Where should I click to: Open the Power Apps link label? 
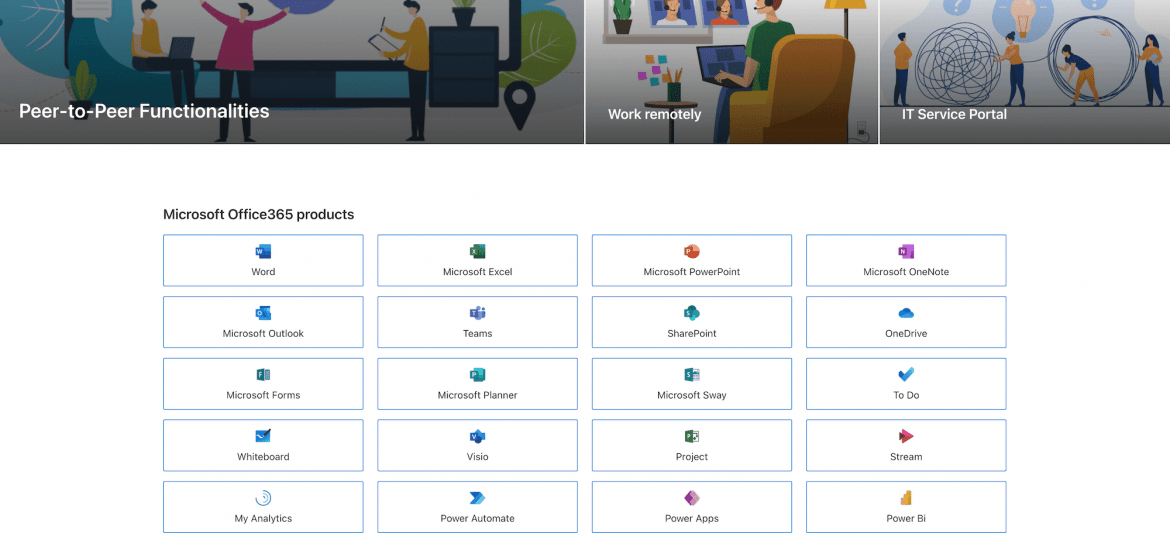[x=692, y=518]
